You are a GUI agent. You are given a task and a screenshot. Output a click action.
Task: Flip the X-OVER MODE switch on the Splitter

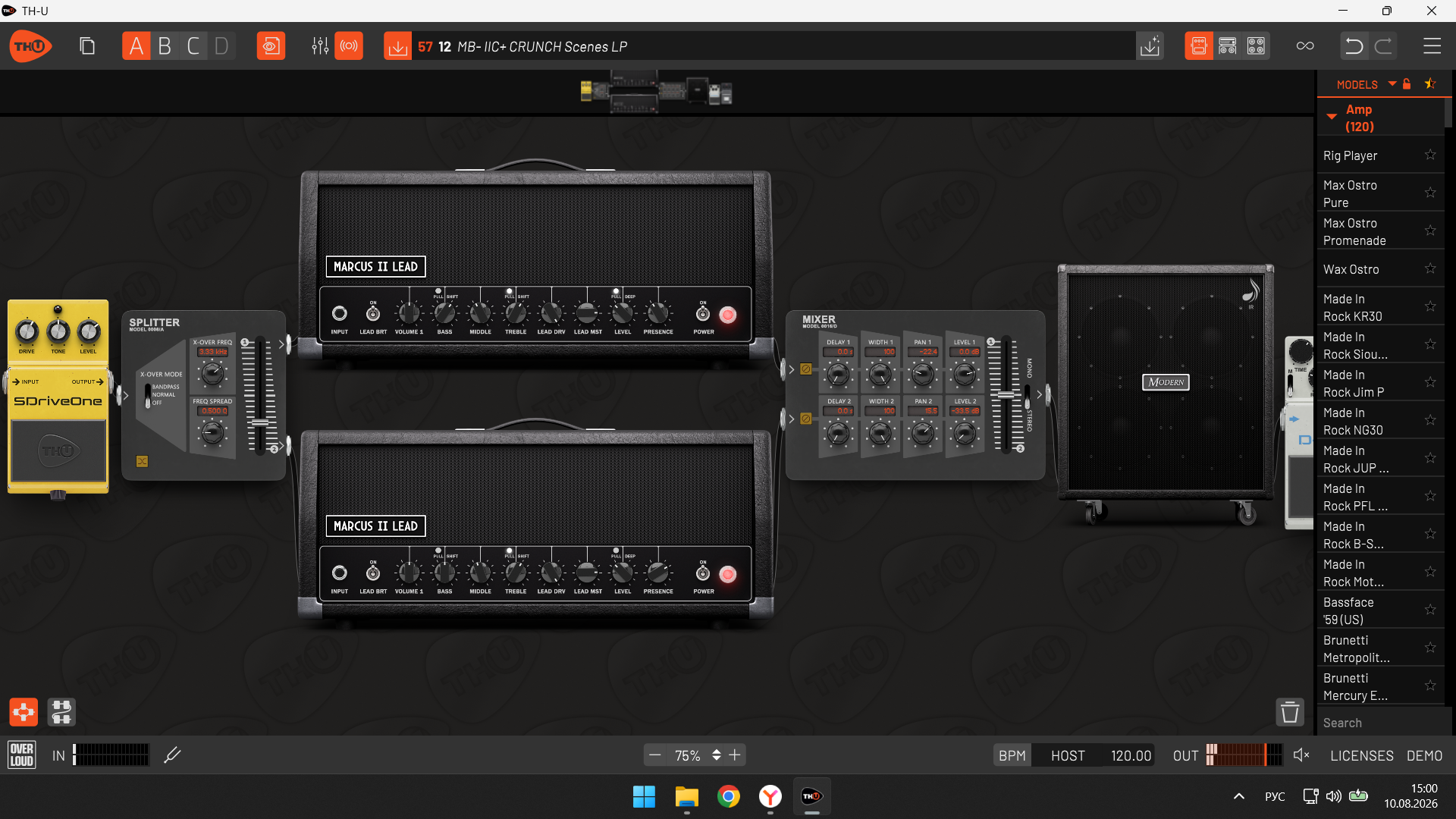148,395
